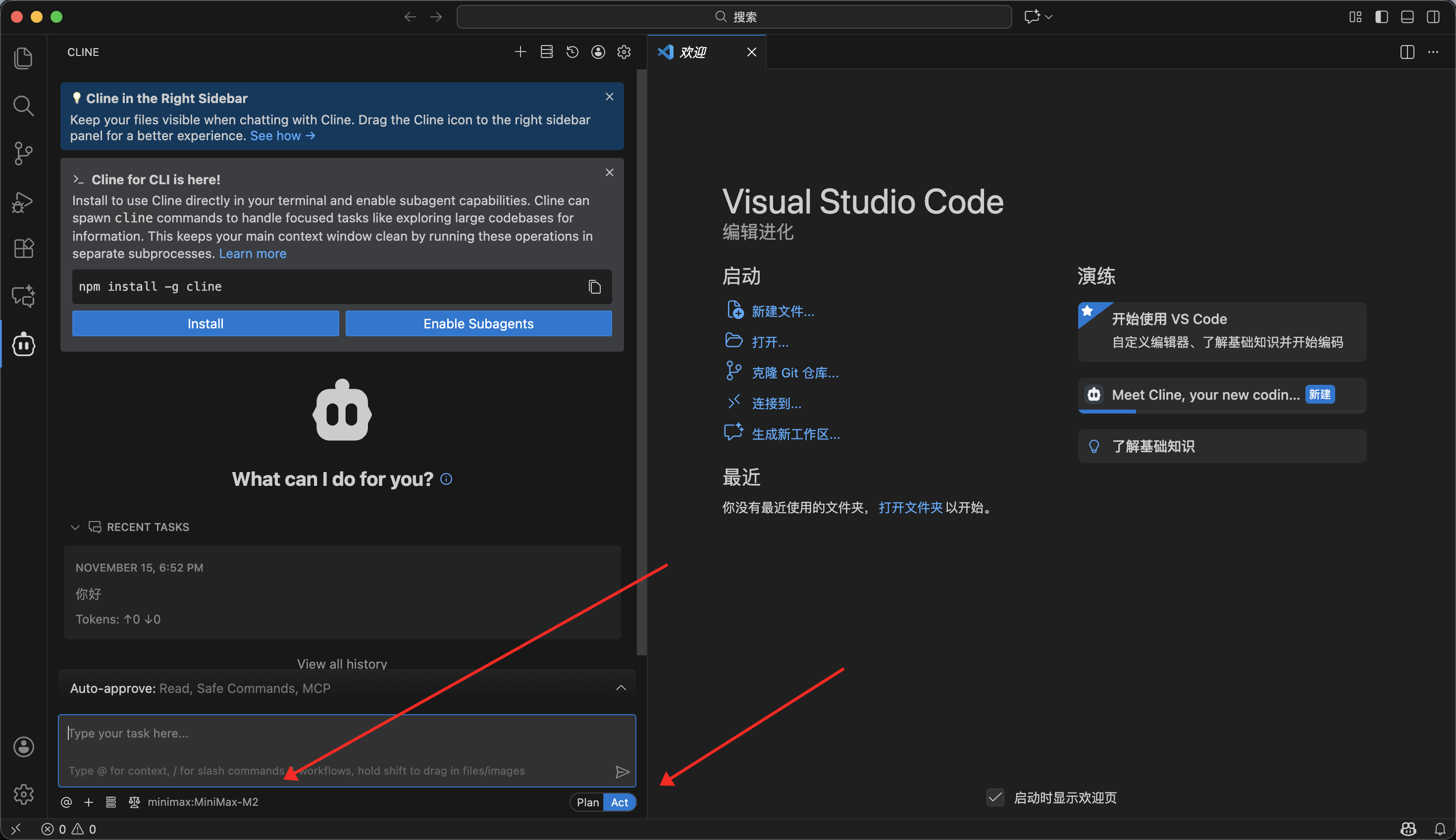Toggle the show welcome page on startup checkbox
This screenshot has width=1456, height=840.
point(995,797)
